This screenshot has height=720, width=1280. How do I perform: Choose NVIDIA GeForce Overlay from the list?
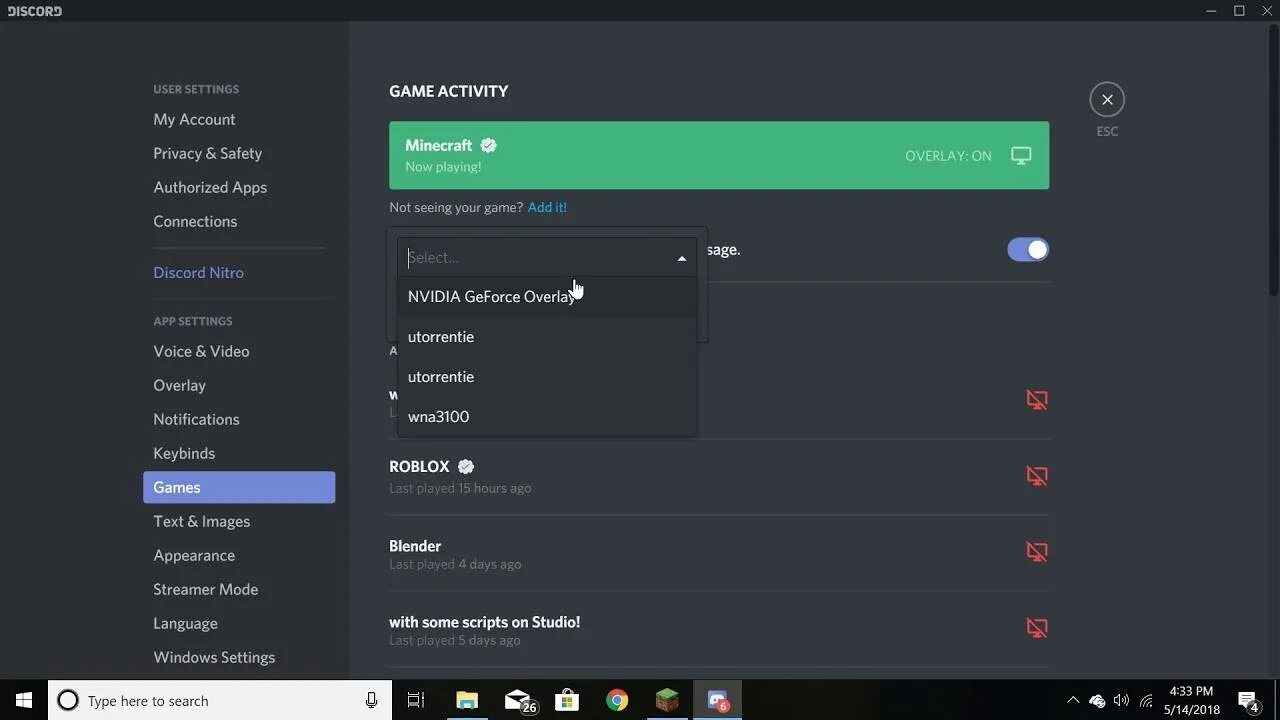tap(547, 297)
